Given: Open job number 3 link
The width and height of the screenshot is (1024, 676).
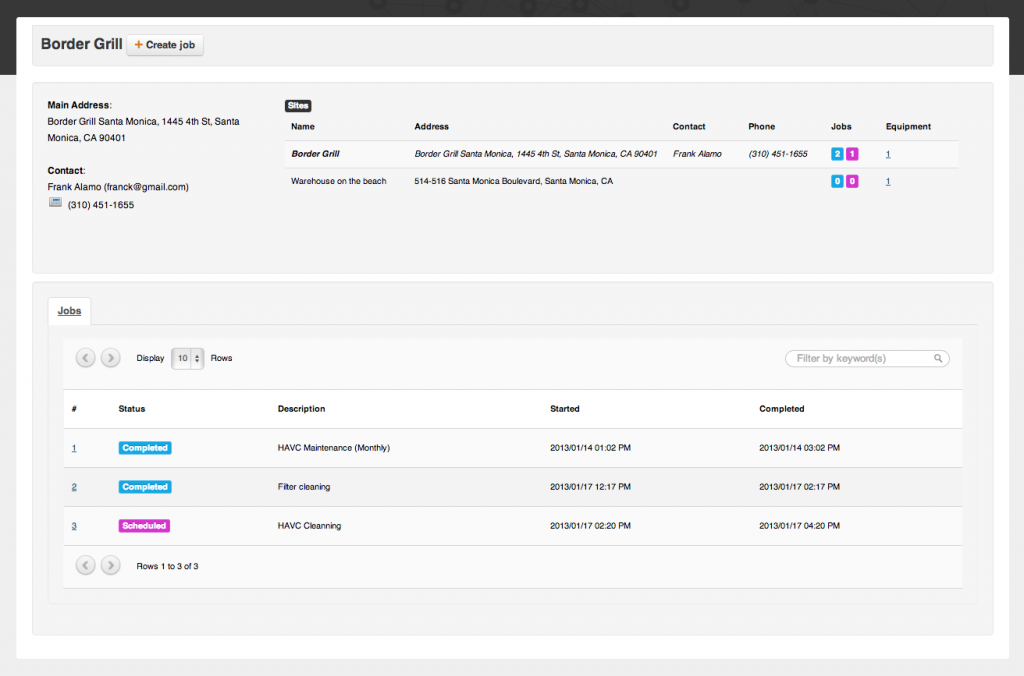Looking at the screenshot, I should pyautogui.click(x=74, y=526).
